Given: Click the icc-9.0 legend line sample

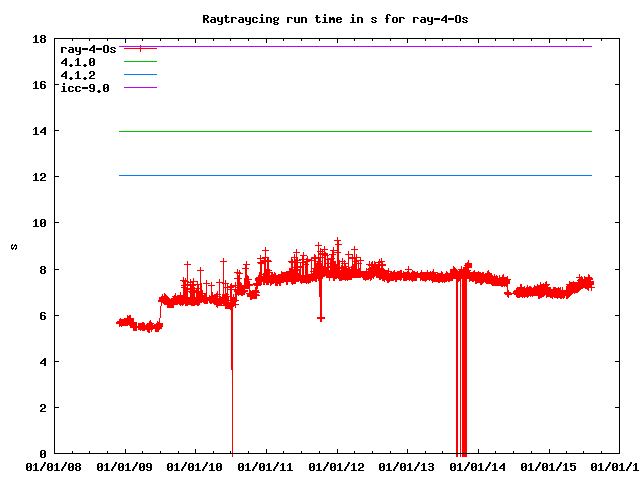Looking at the screenshot, I should point(141,88).
